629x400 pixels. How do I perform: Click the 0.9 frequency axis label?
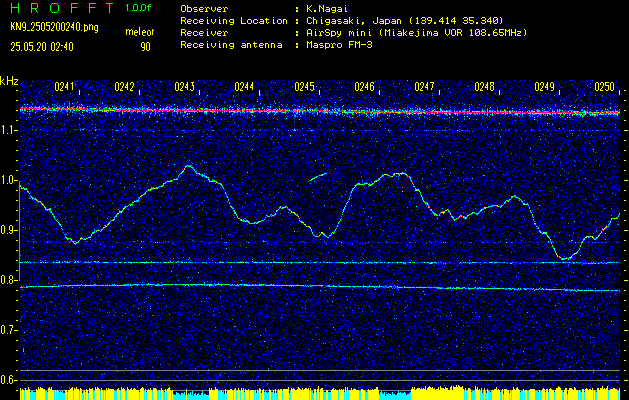pos(8,230)
